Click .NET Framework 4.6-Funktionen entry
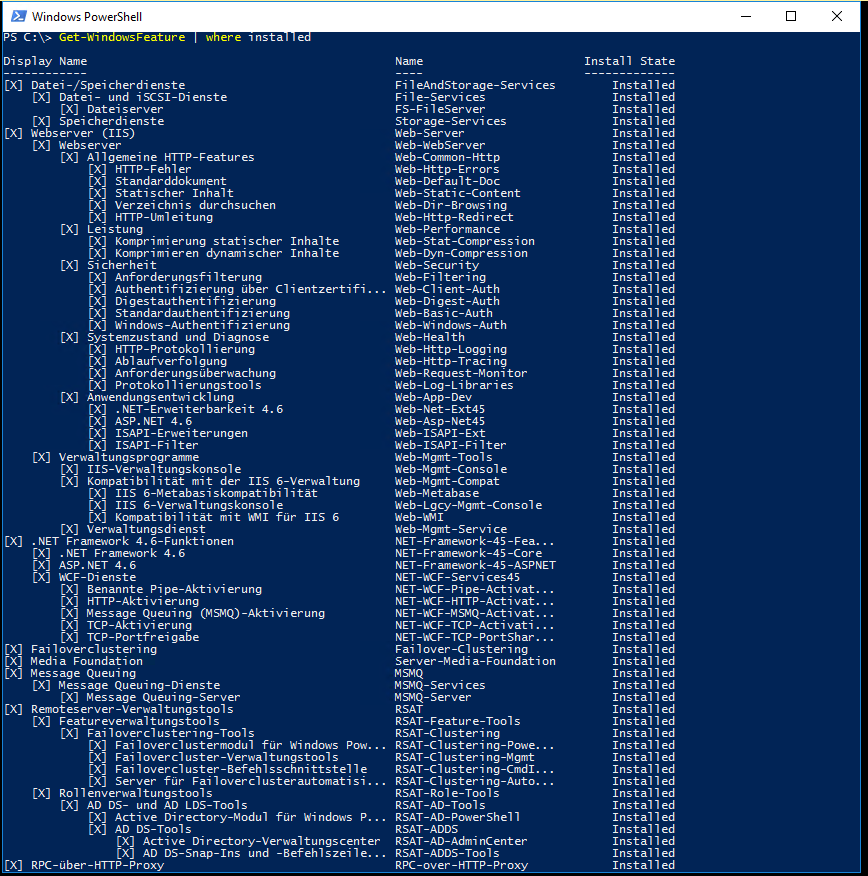Viewport: 868px width, 876px height. point(132,541)
